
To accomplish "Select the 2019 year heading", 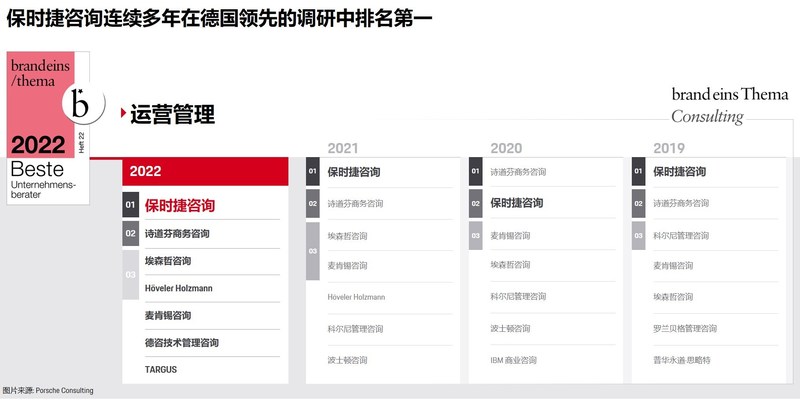I will (x=669, y=148).
